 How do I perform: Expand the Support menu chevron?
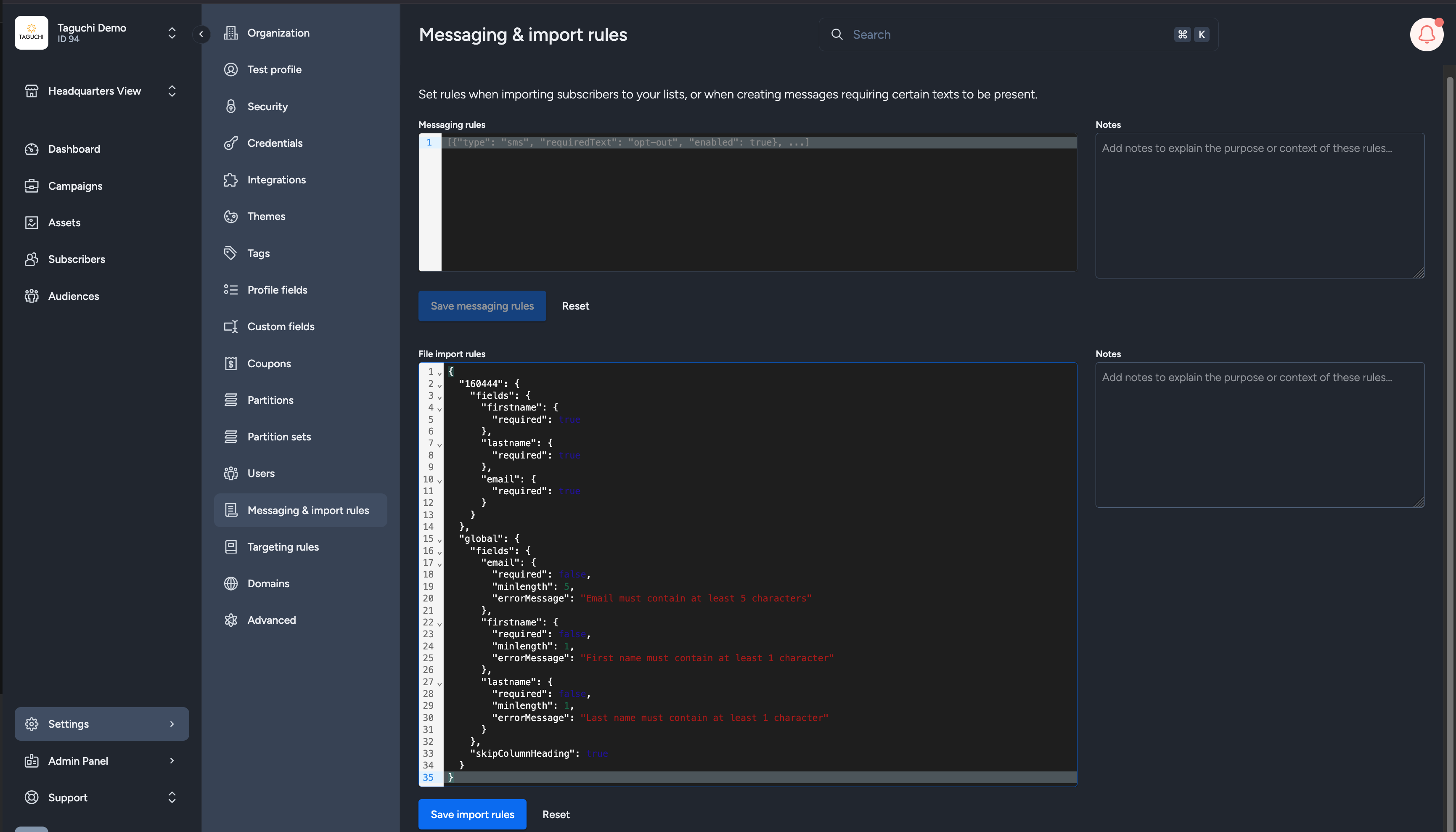coord(172,797)
